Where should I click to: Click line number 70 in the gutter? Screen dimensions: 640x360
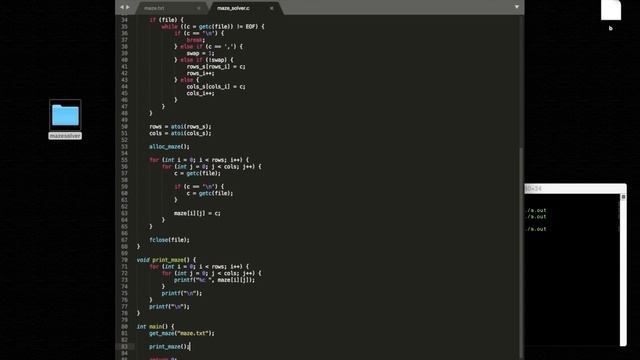pyautogui.click(x=124, y=260)
